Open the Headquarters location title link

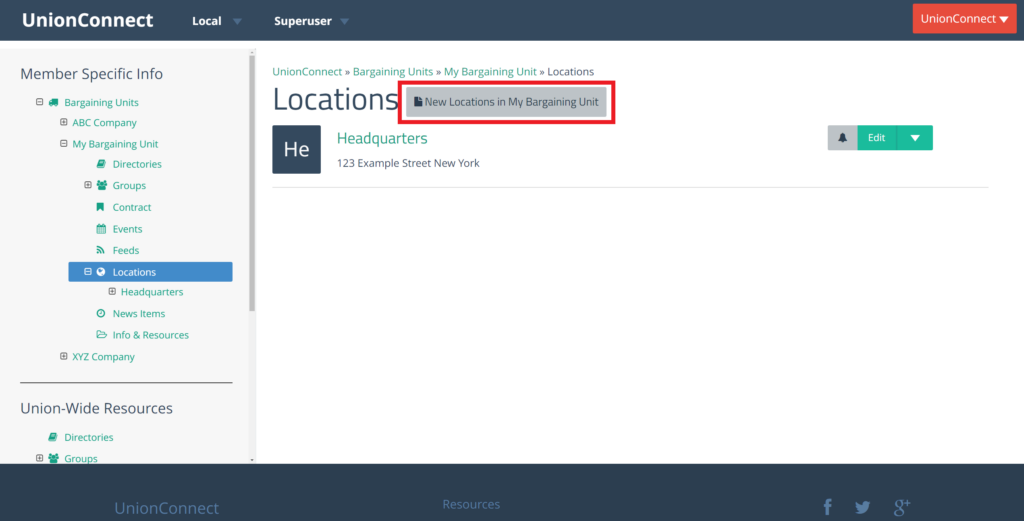tap(382, 138)
